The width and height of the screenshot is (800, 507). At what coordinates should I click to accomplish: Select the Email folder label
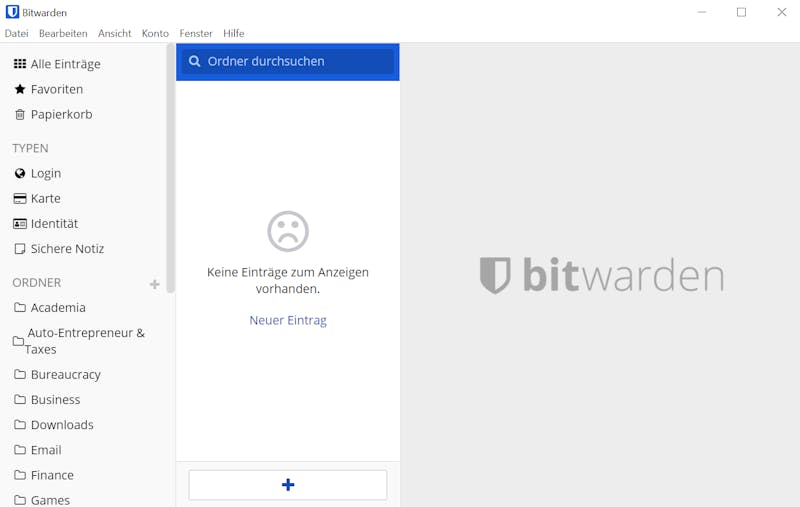click(46, 450)
